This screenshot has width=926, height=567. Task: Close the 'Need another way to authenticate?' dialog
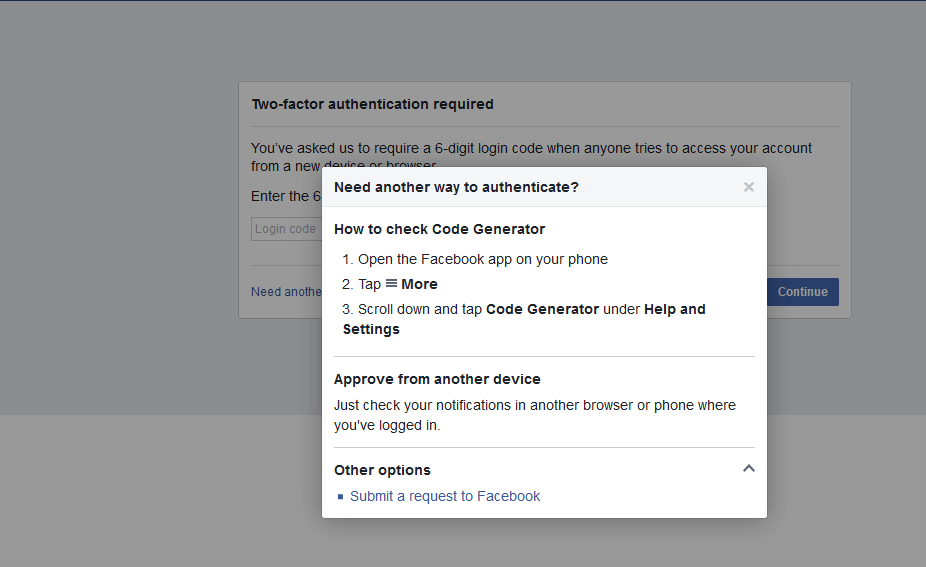748,187
